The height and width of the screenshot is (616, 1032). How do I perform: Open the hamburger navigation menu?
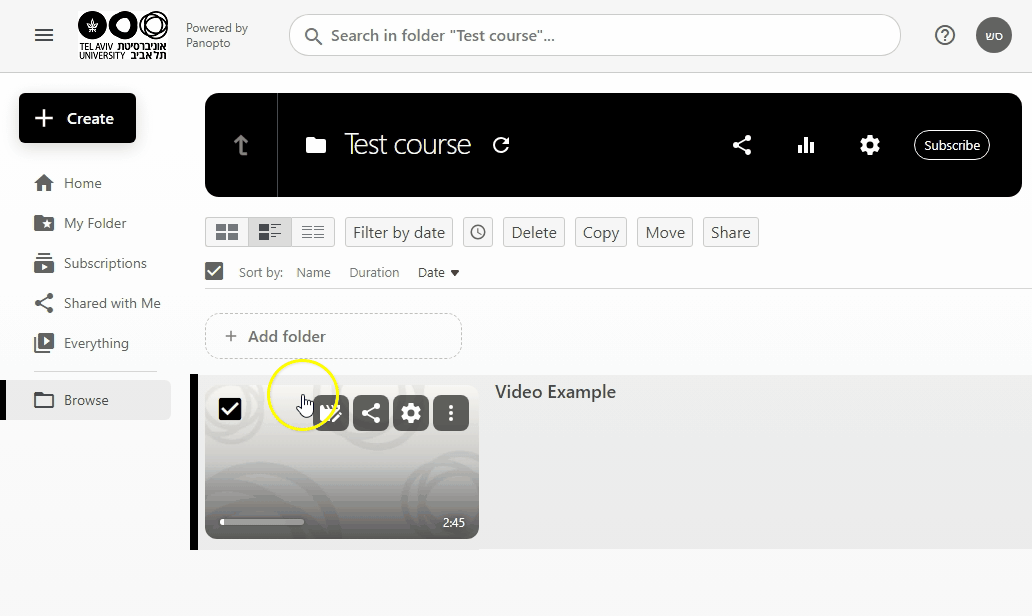(x=44, y=35)
